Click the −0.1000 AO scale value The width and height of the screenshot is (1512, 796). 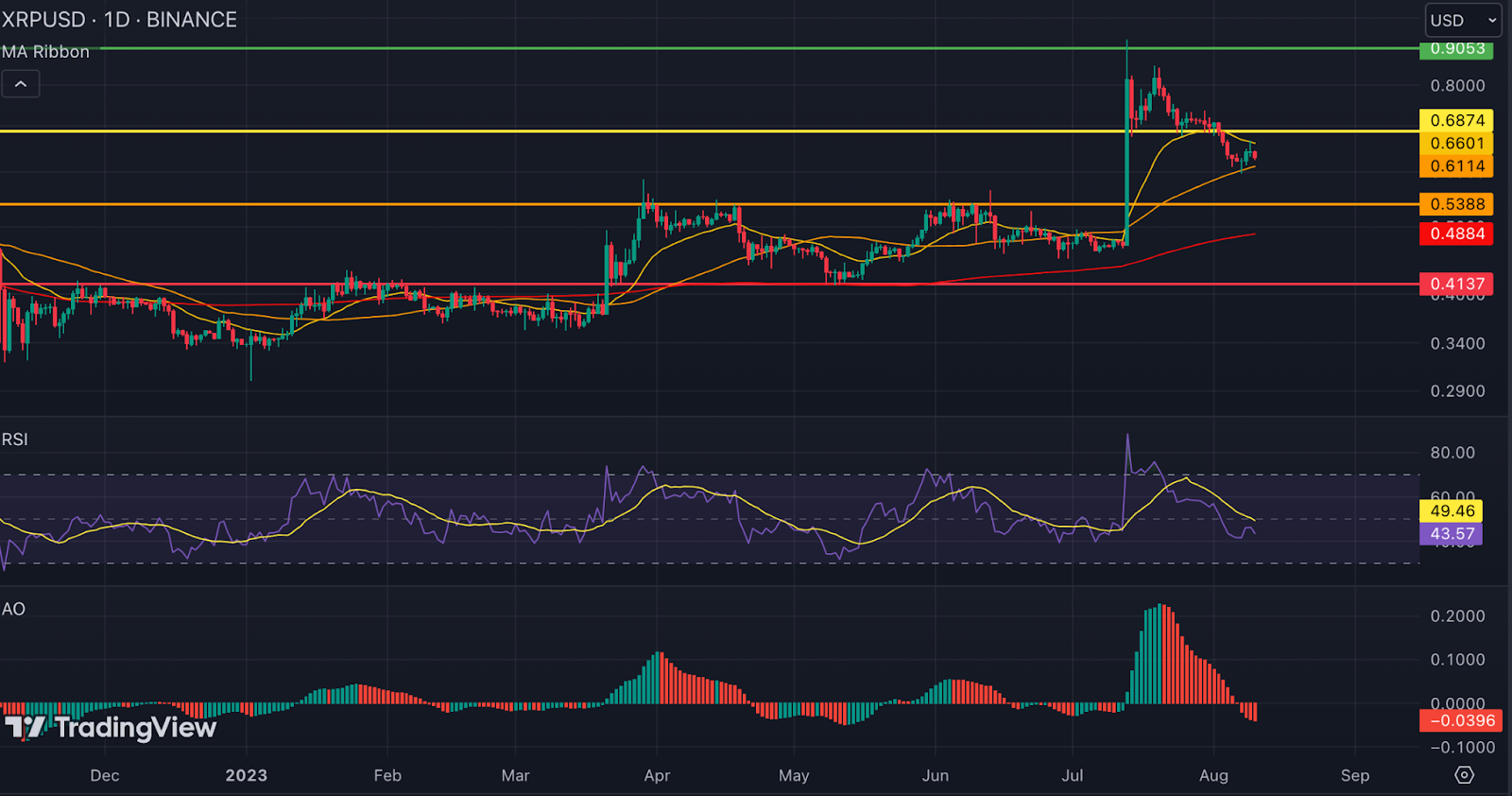pyautogui.click(x=1462, y=747)
